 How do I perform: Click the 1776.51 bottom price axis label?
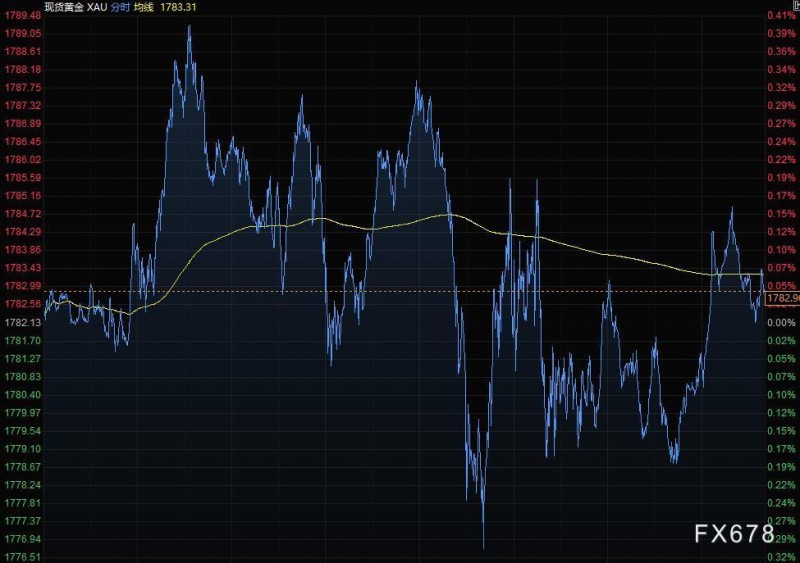tap(22, 557)
